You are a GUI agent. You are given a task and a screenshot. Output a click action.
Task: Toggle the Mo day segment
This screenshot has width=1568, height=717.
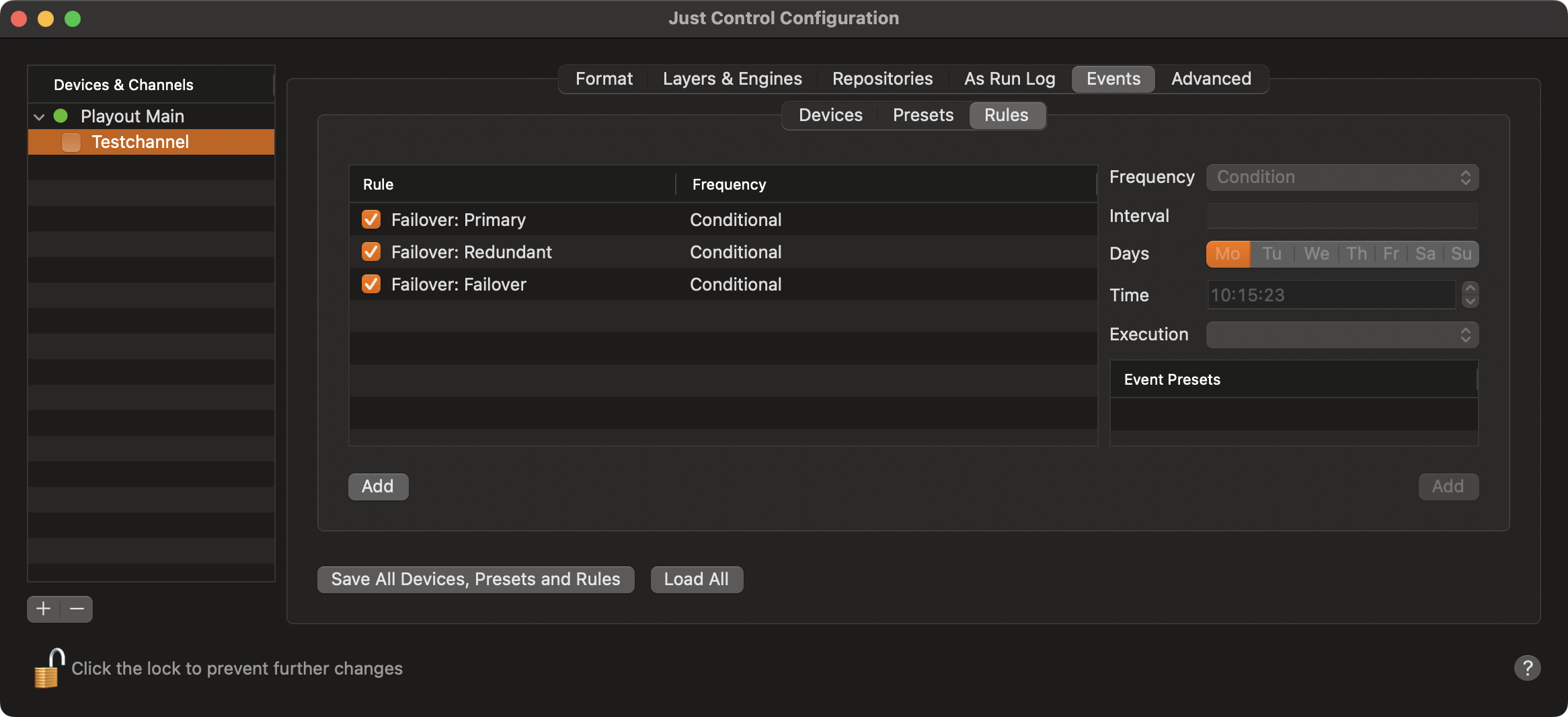point(1228,254)
